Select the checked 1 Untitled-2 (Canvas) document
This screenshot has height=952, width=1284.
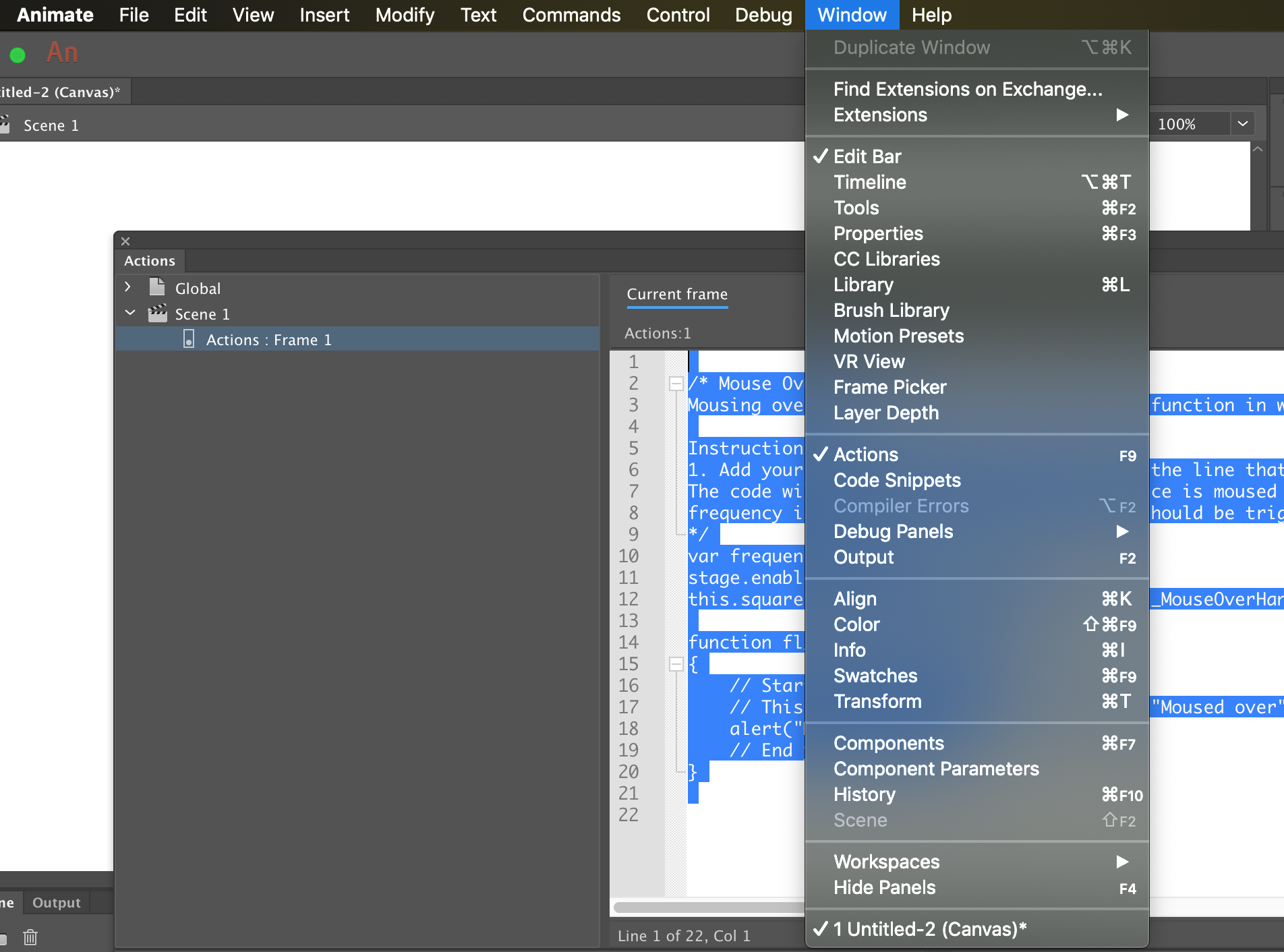click(x=977, y=929)
